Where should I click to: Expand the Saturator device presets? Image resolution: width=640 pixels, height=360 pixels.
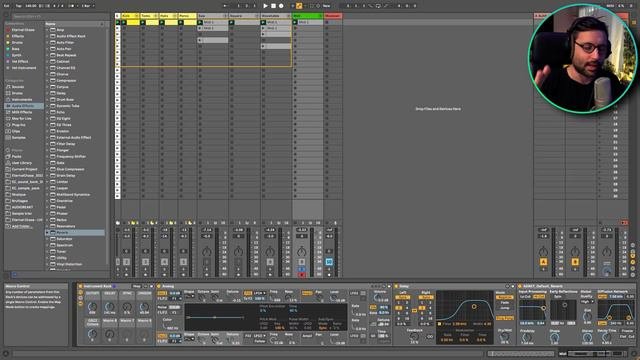click(x=47, y=239)
